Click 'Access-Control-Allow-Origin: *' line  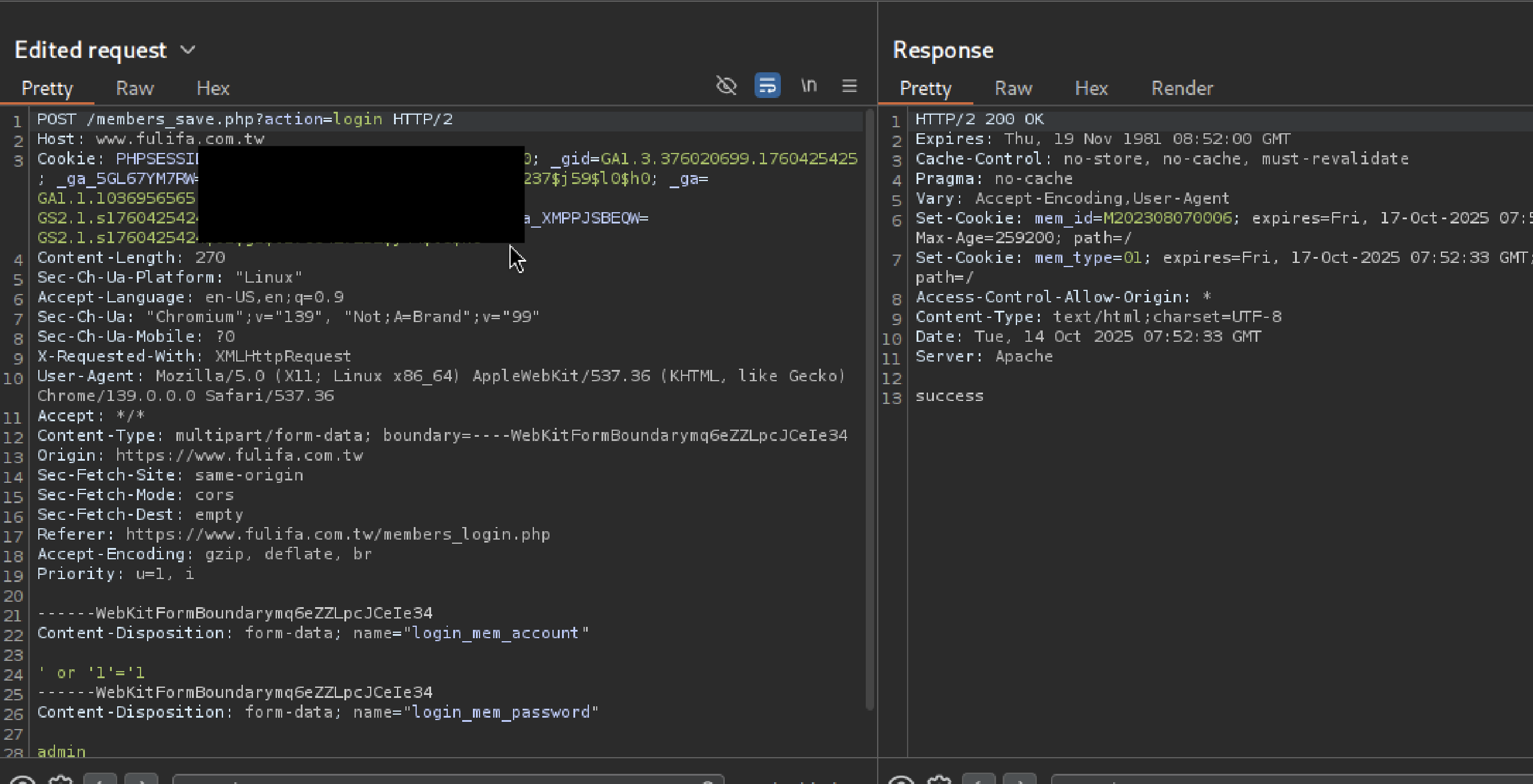coord(1064,296)
